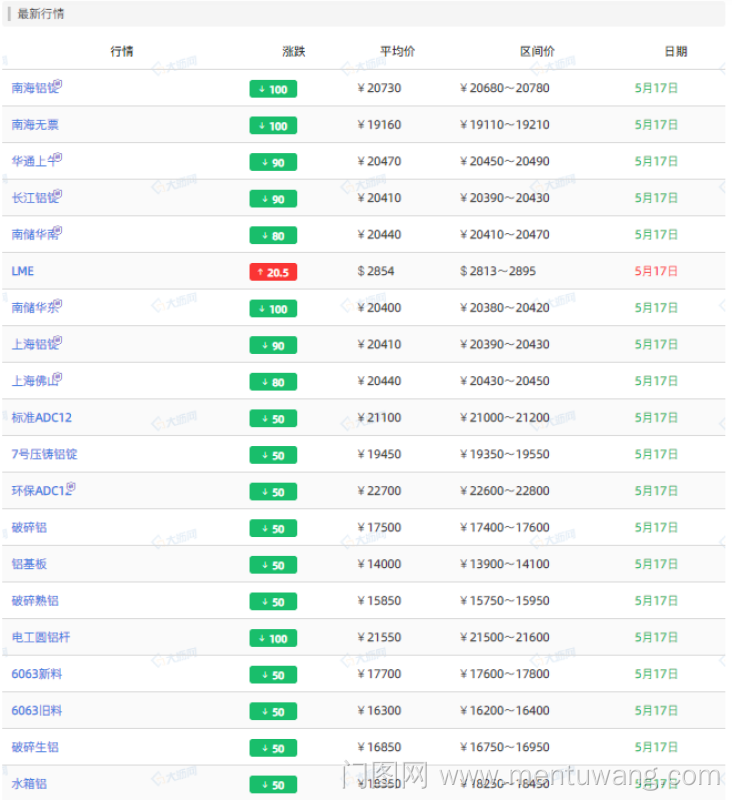Click the small badge icon beside 南海铝锭

click(57, 85)
